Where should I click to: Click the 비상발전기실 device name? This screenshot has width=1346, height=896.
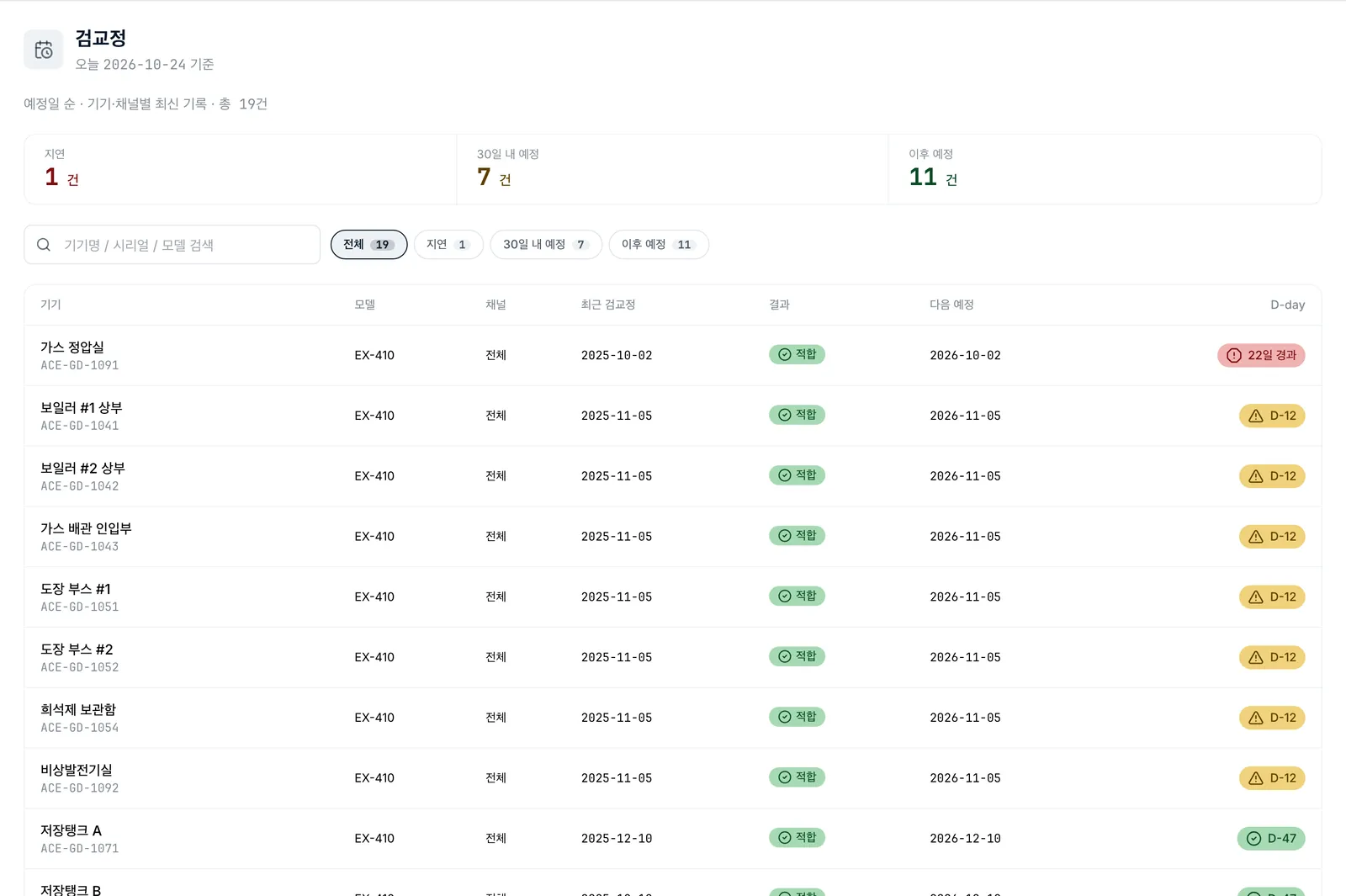(x=77, y=770)
